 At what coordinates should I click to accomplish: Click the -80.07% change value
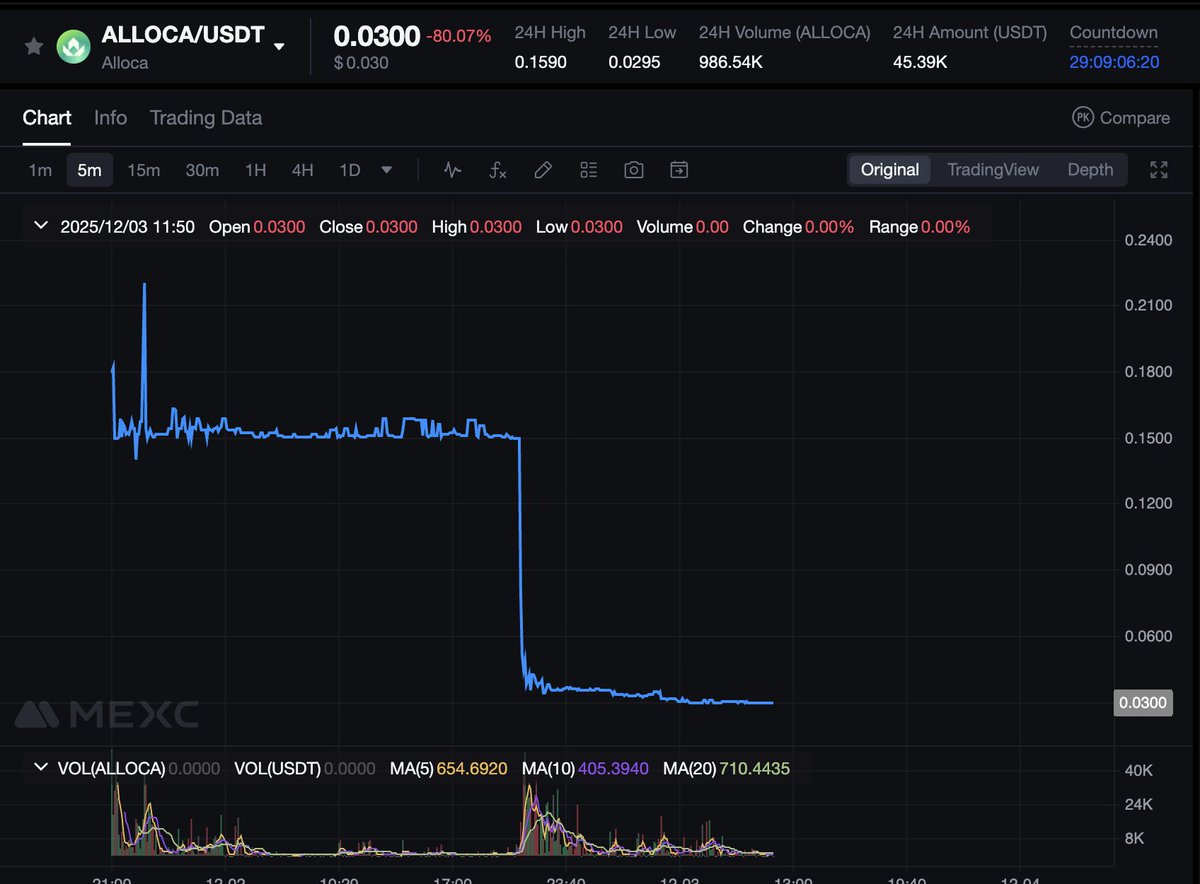pos(459,37)
